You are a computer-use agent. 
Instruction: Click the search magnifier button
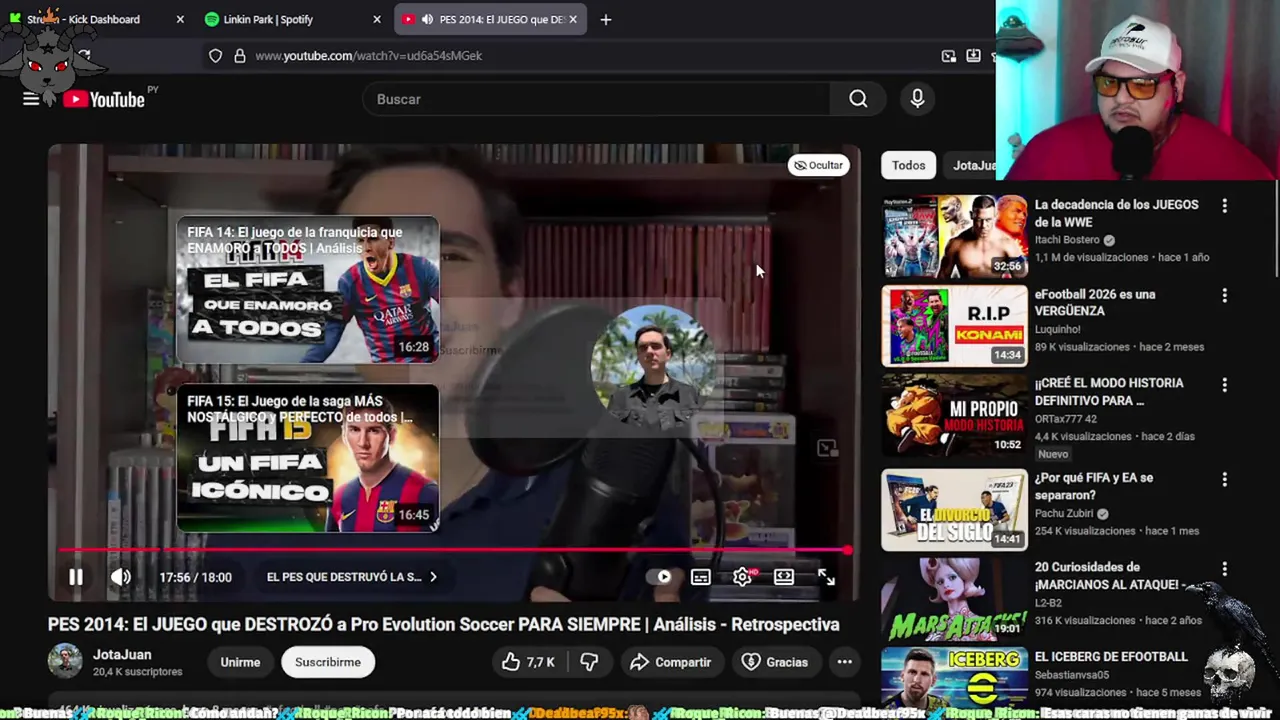pos(858,98)
